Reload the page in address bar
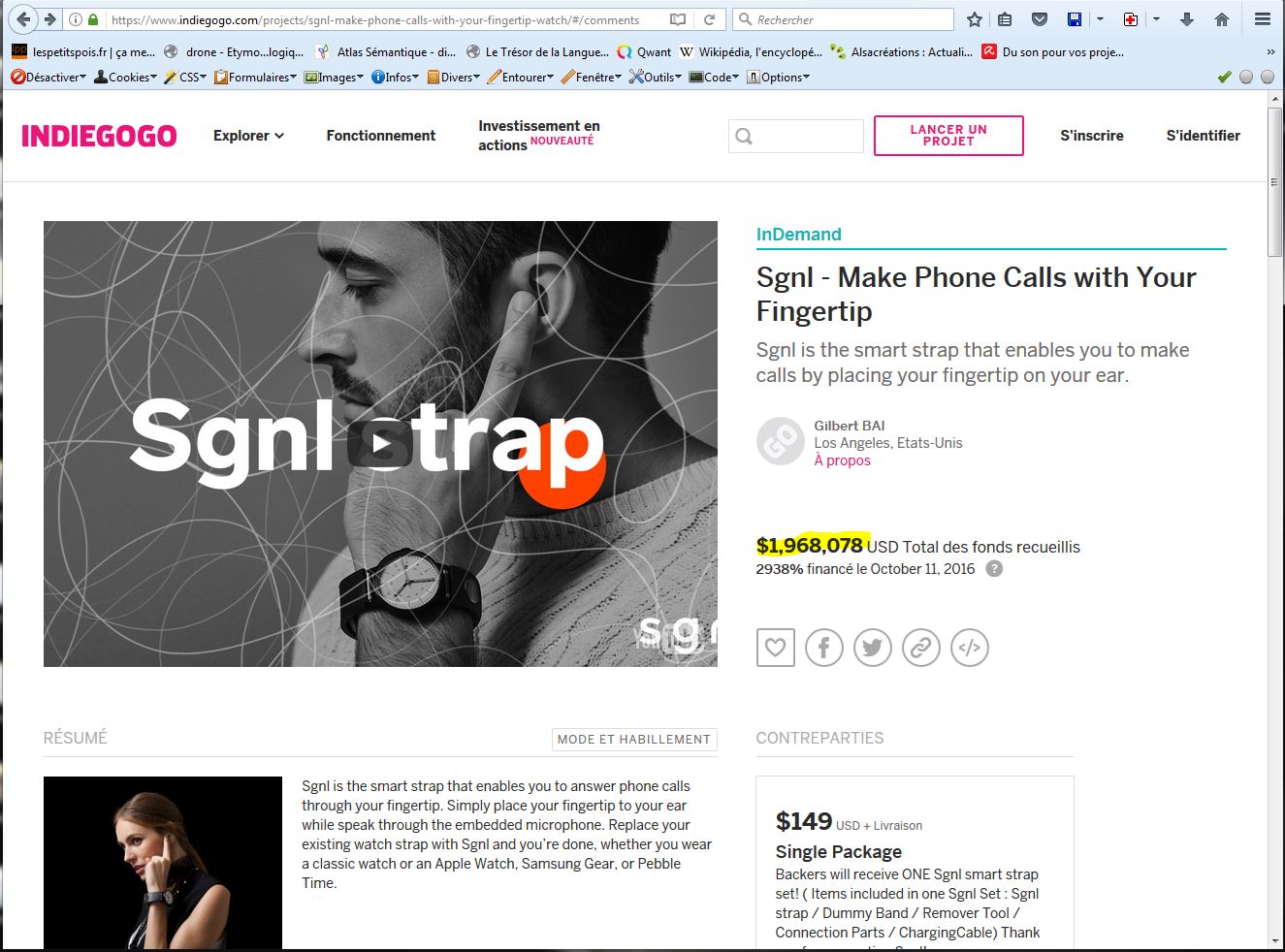1285x952 pixels. (x=710, y=19)
